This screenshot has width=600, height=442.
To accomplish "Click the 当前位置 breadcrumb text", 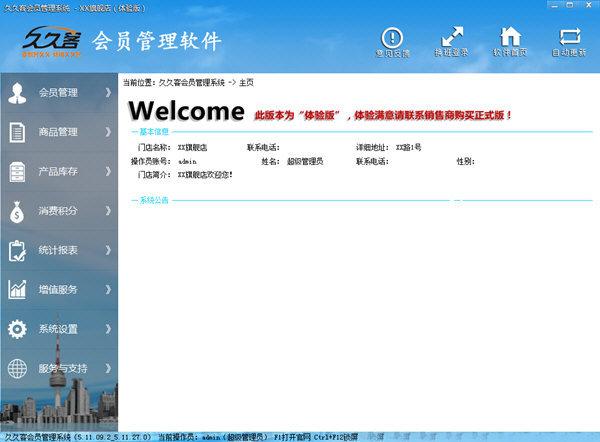I will tap(188, 82).
